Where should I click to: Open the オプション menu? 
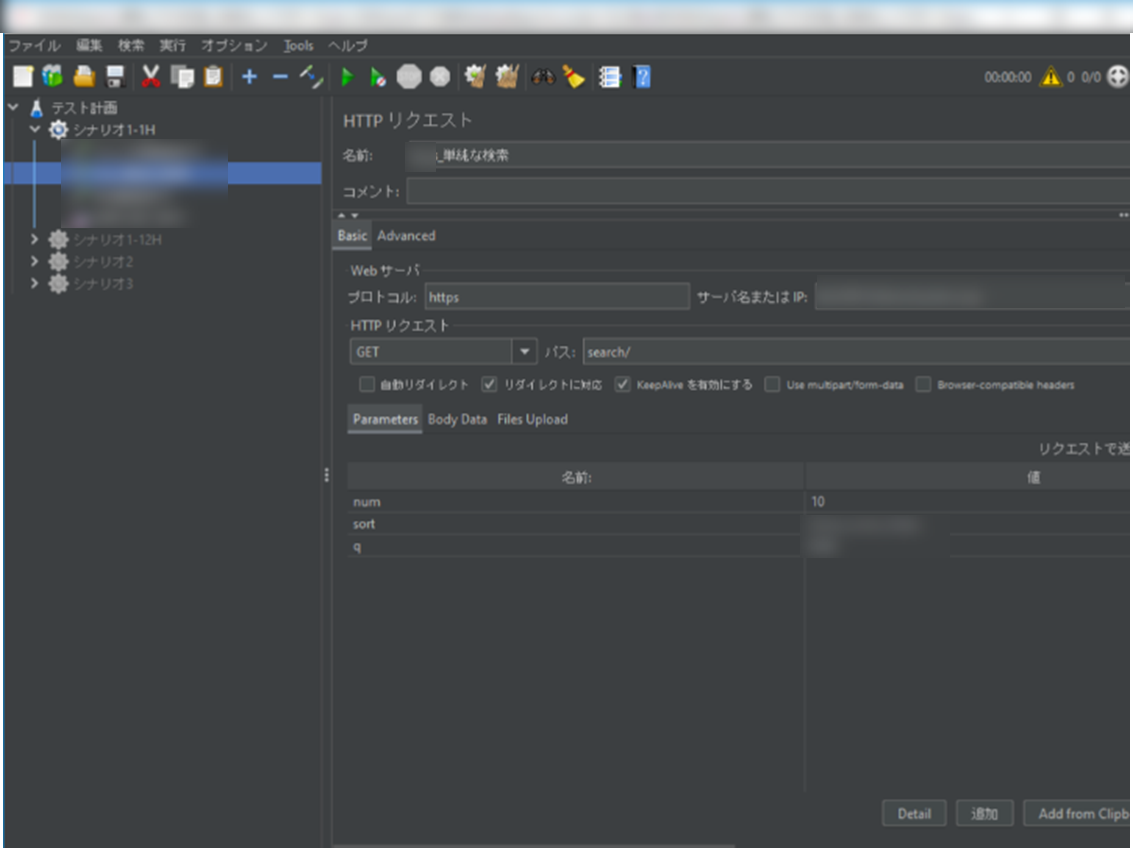[234, 46]
